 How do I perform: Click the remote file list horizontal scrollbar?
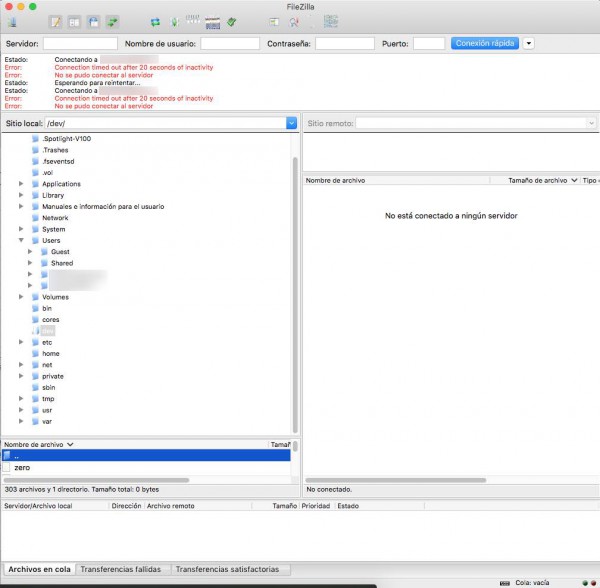[396, 480]
